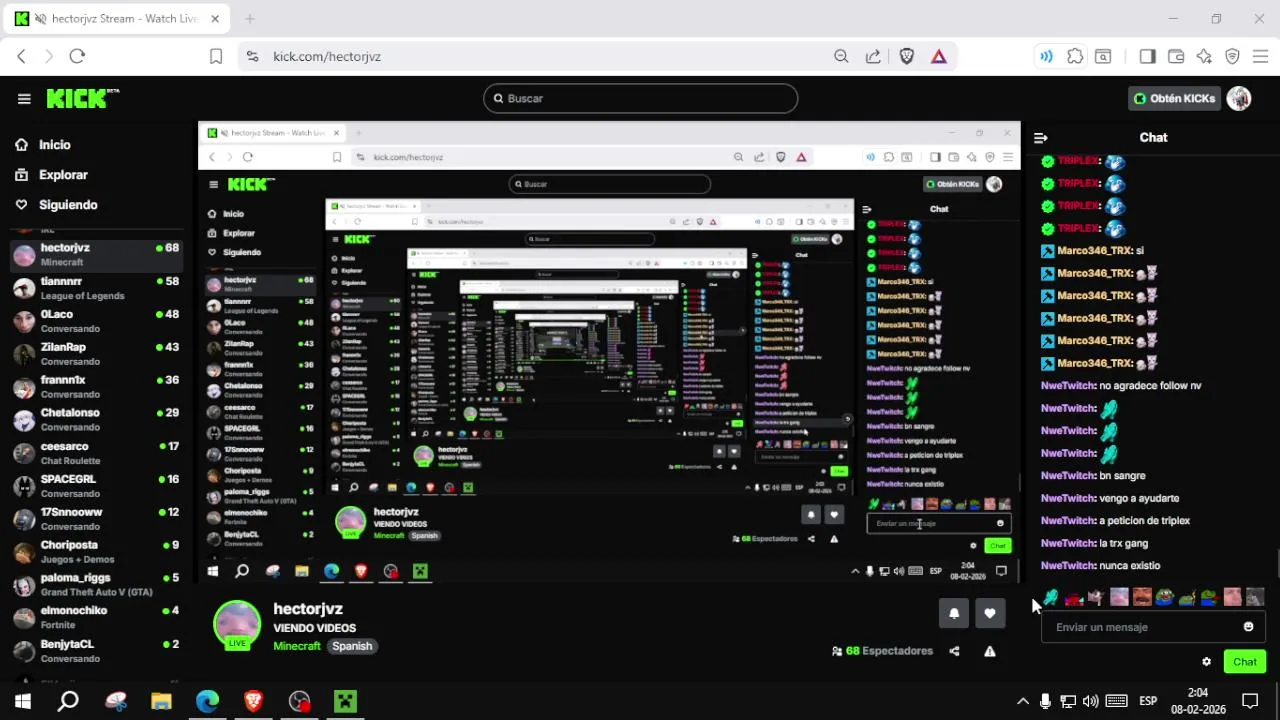This screenshot has height=720, width=1280.
Task: Click hectorjvz streamer avatar with LIVE badge
Action: (x=237, y=625)
